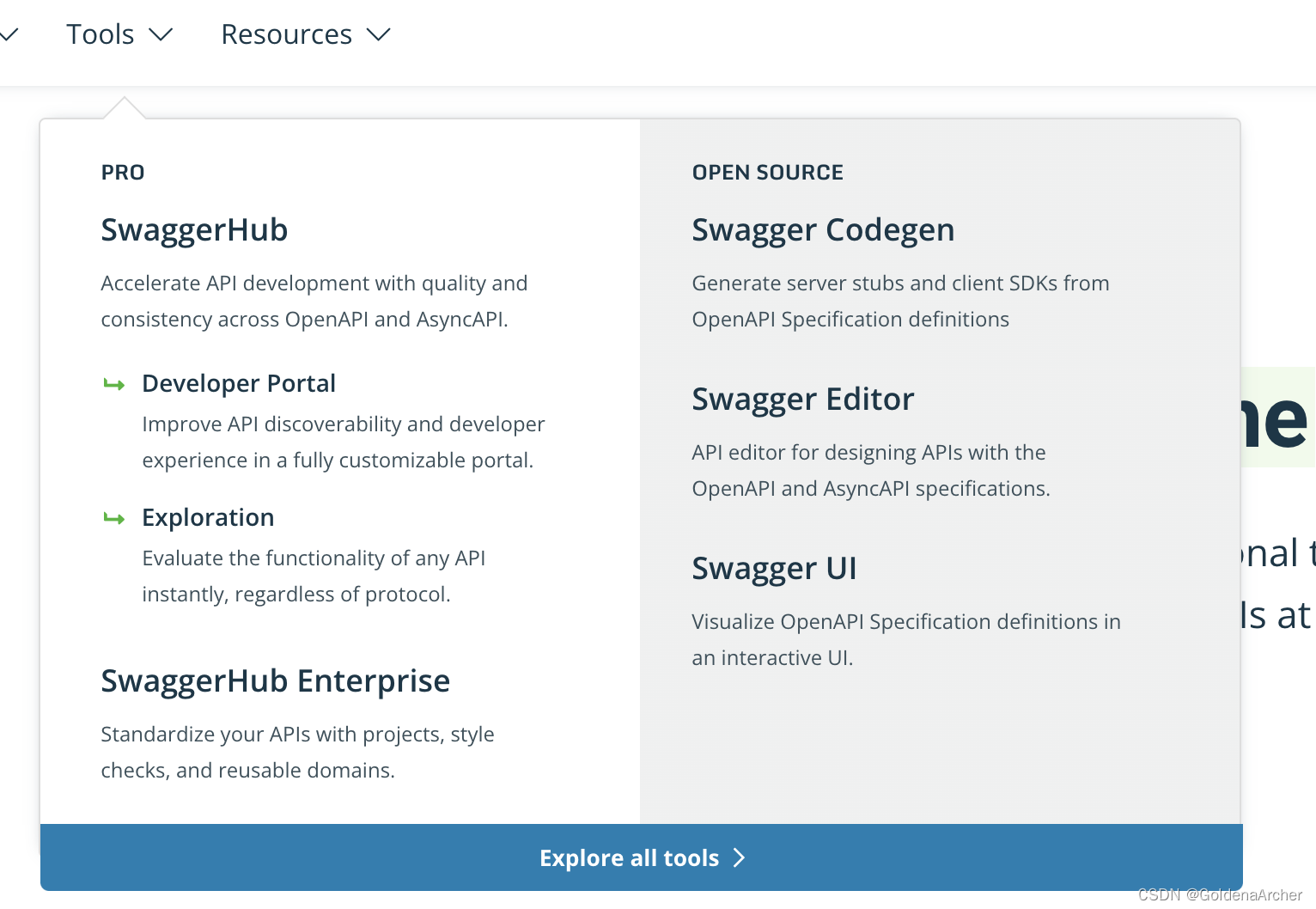Open Swagger Editor

click(x=803, y=400)
